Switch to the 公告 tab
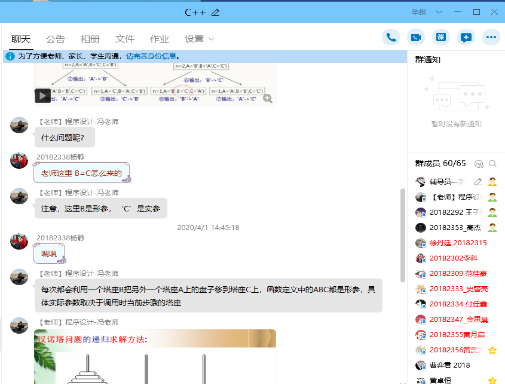The width and height of the screenshot is (505, 384). [x=55, y=39]
